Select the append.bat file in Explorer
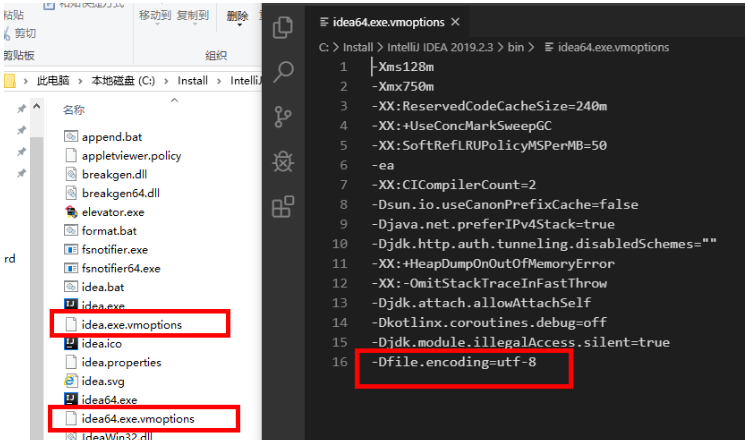 112,137
